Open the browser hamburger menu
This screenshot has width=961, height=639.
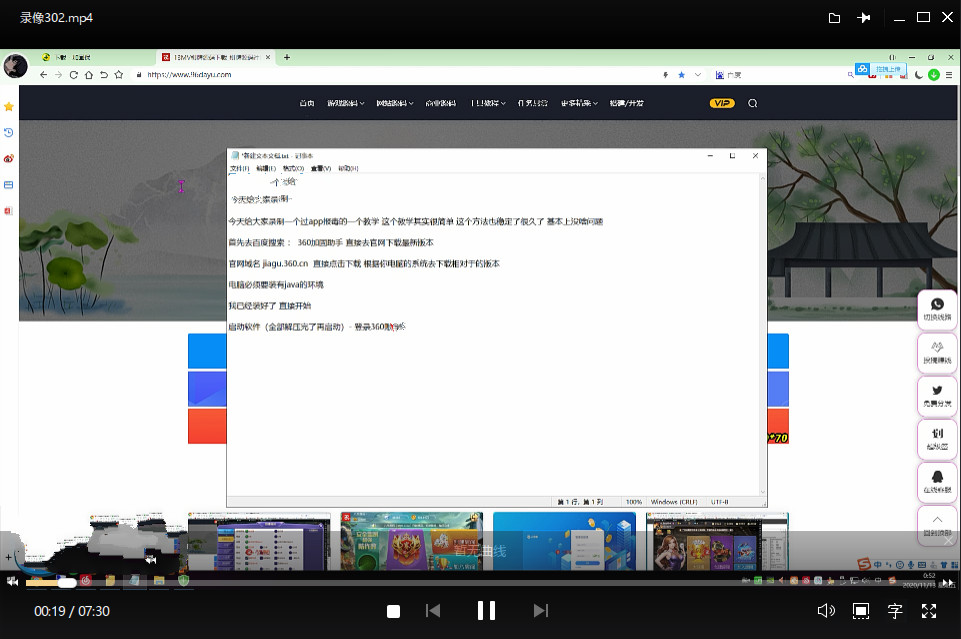[949, 75]
